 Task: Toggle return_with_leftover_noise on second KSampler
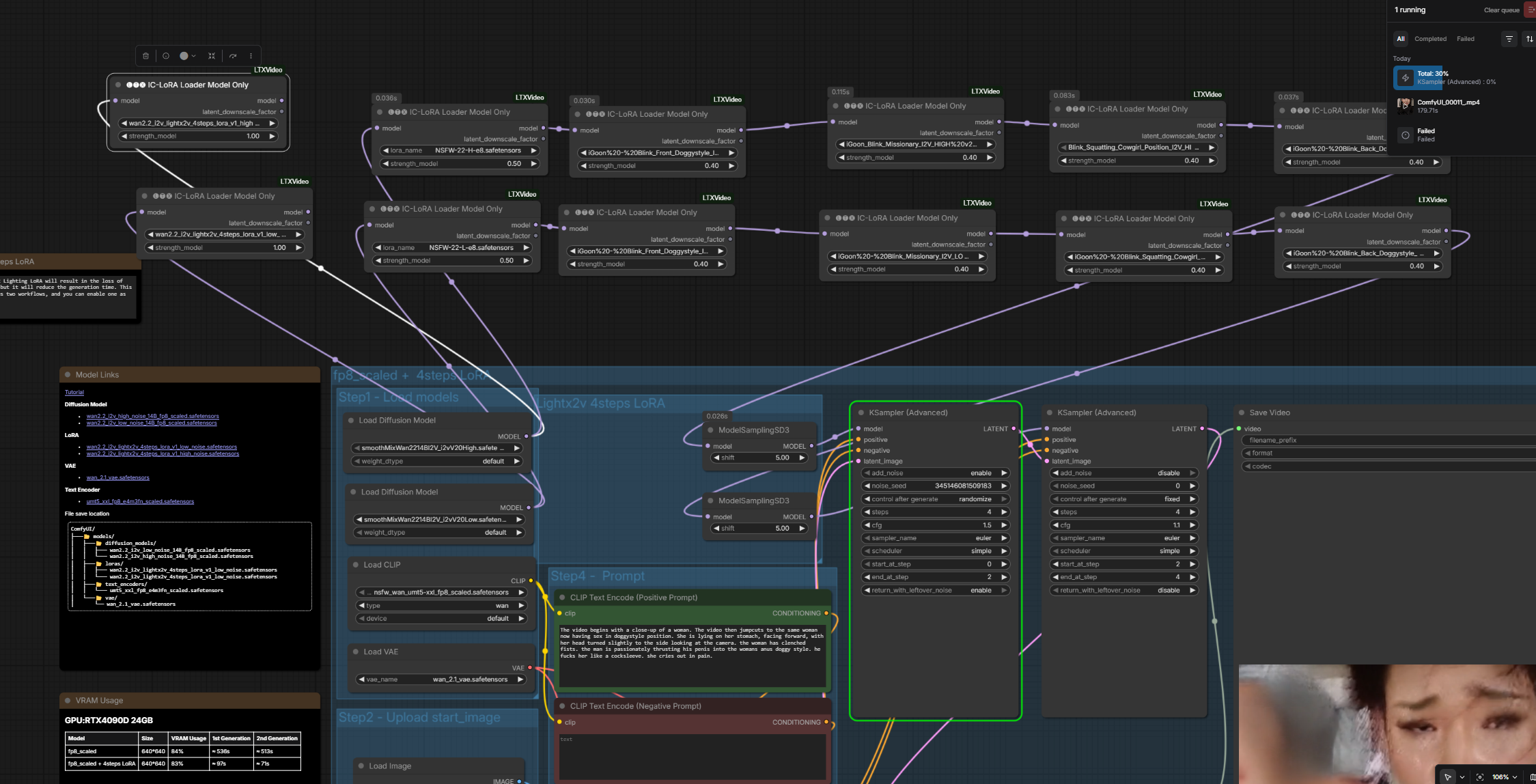coord(1123,591)
